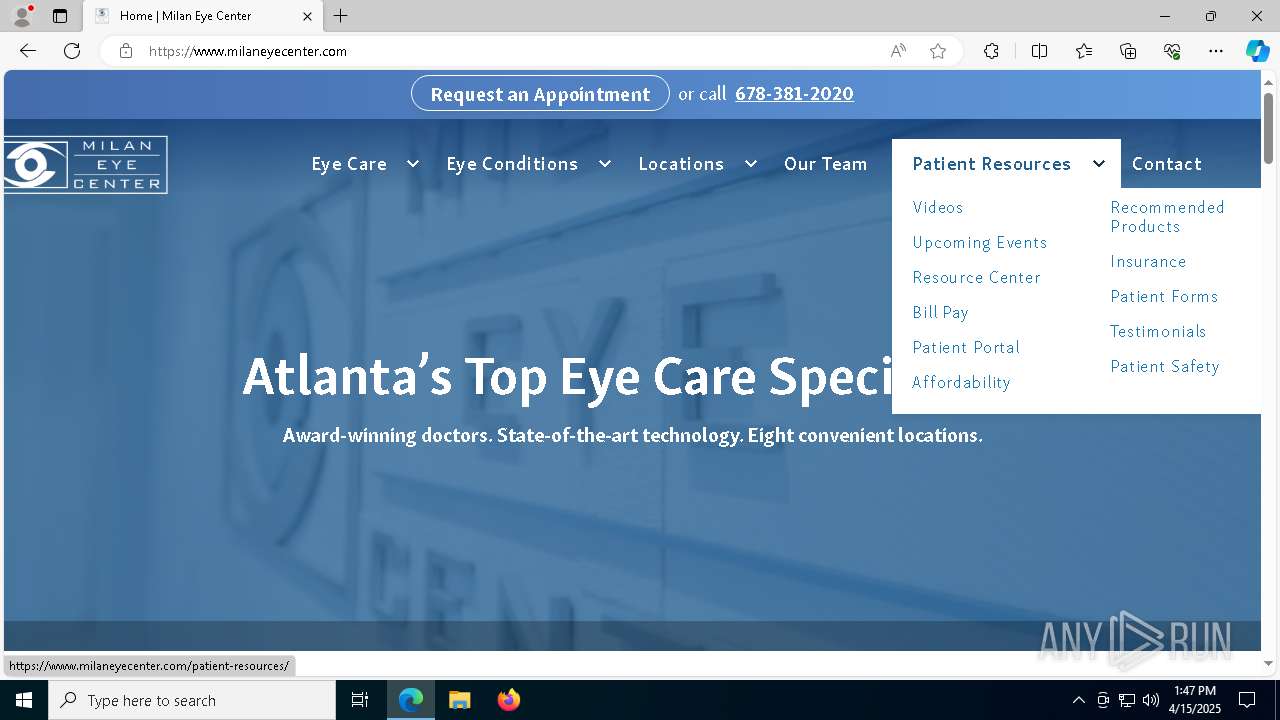
Task: Click the Windows search box
Action: click(x=192, y=700)
